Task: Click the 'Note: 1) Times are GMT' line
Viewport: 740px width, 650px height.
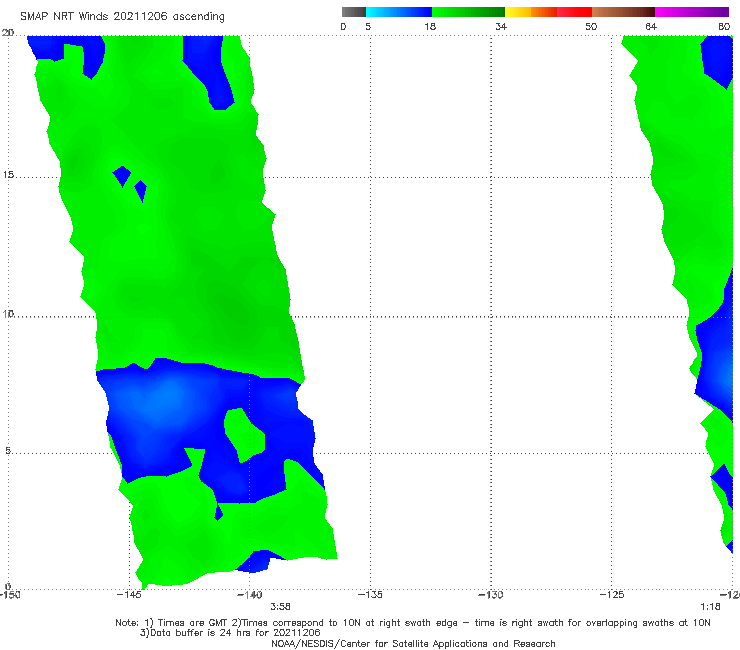Action: 413,623
